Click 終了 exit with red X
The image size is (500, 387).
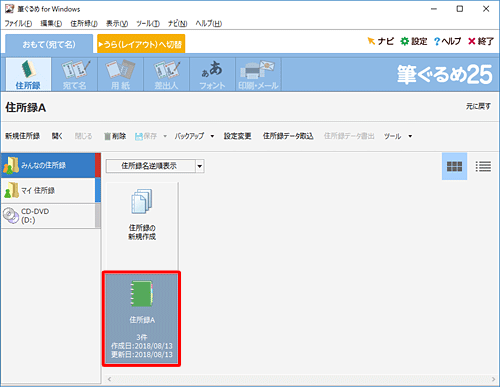481,41
